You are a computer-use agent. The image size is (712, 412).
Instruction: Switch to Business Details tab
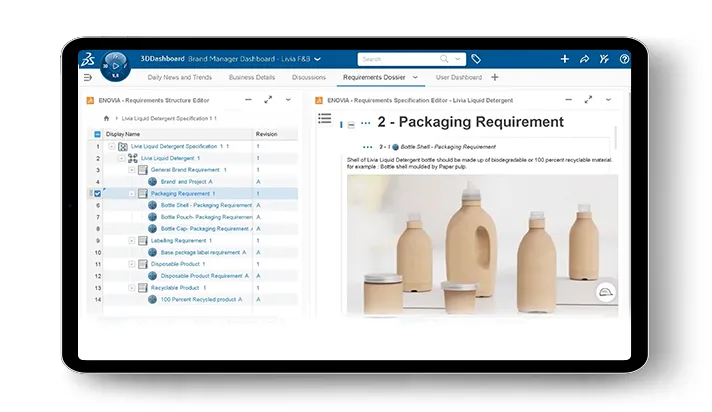pyautogui.click(x=252, y=78)
